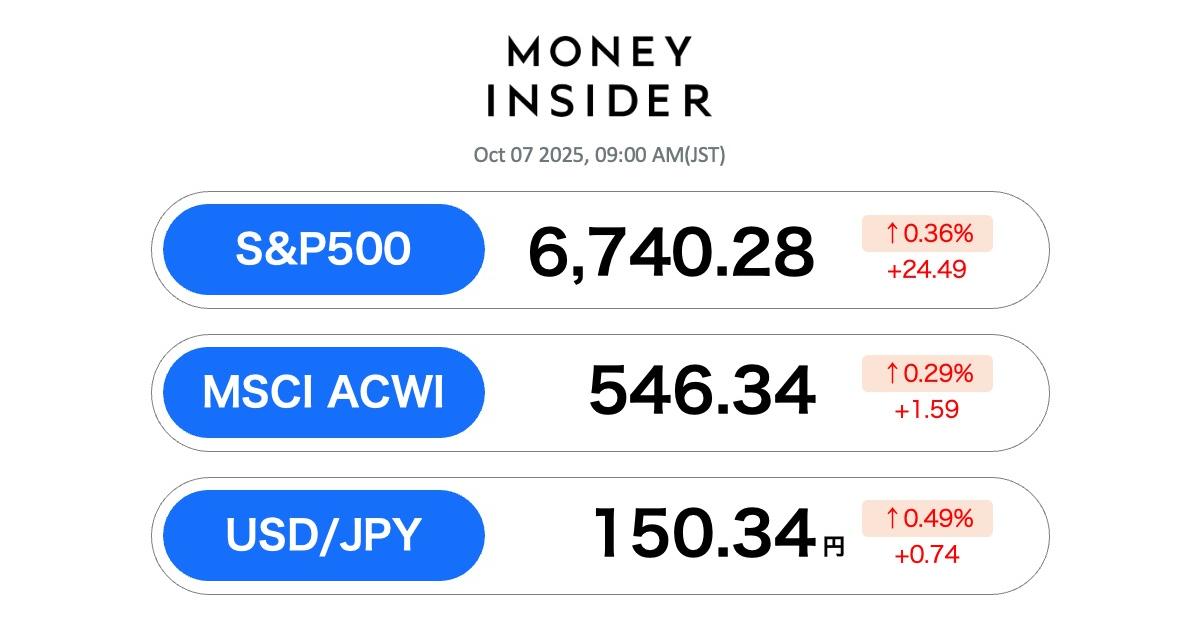
Task: Click the +1.59 point change
Action: point(927,410)
